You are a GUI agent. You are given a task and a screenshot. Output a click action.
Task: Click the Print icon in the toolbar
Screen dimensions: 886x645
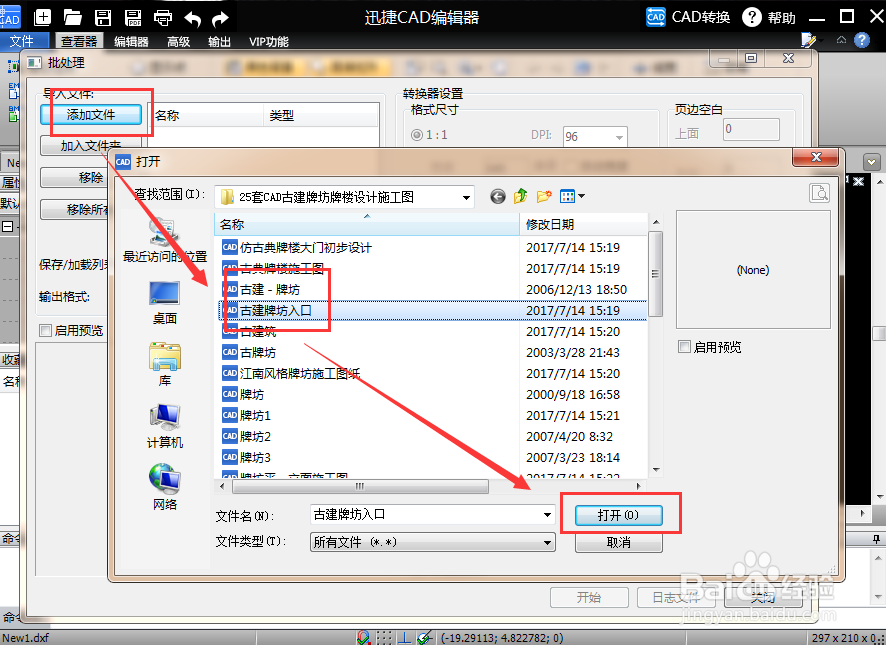click(163, 17)
